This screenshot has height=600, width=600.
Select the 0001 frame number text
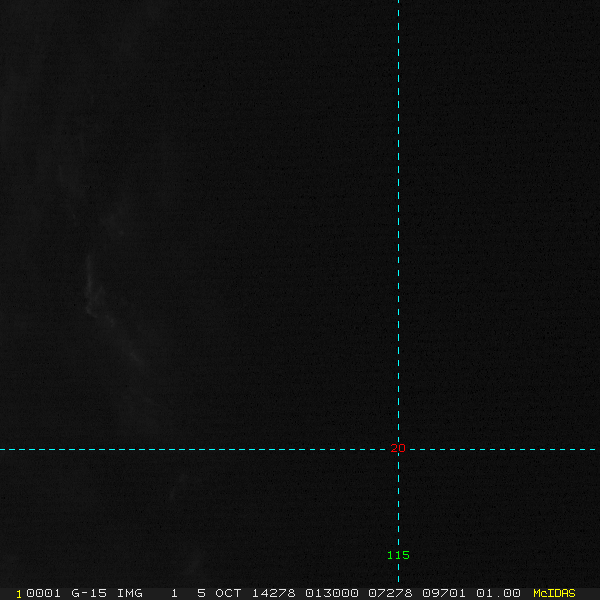pyautogui.click(x=43, y=593)
